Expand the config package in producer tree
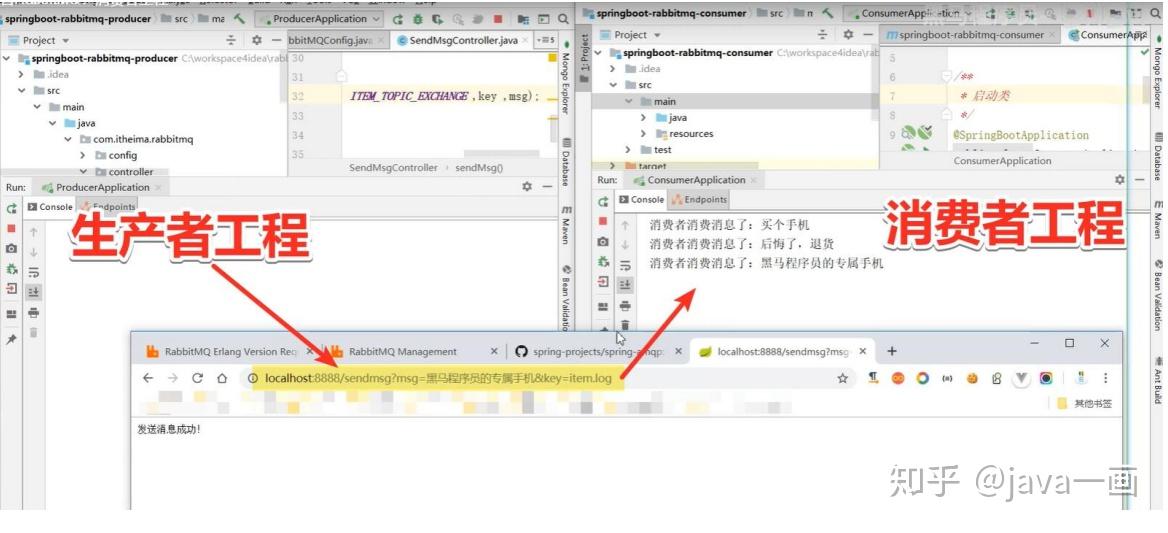1168x533 pixels. pyautogui.click(x=83, y=156)
